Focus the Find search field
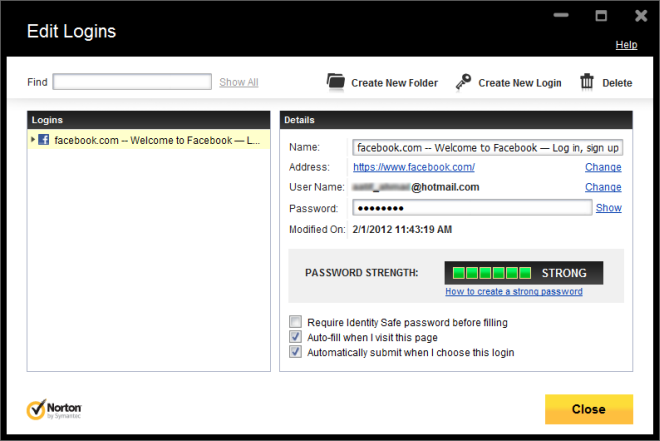The image size is (660, 441). tap(132, 82)
